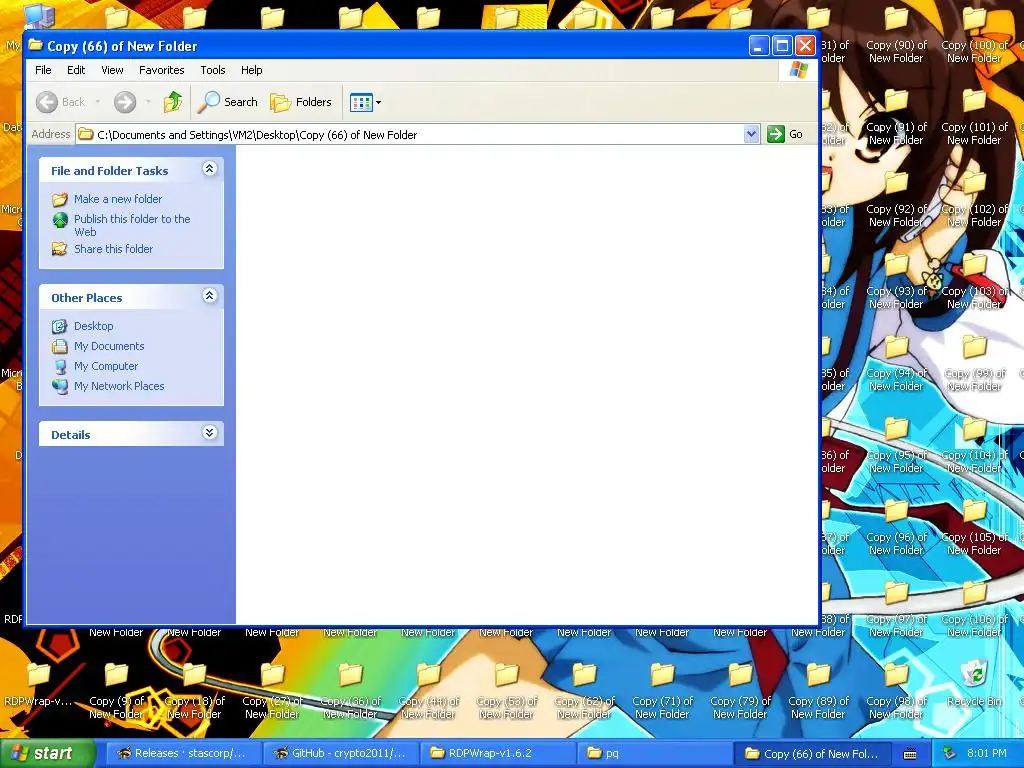
Task: Open the Tools menu
Action: [212, 70]
